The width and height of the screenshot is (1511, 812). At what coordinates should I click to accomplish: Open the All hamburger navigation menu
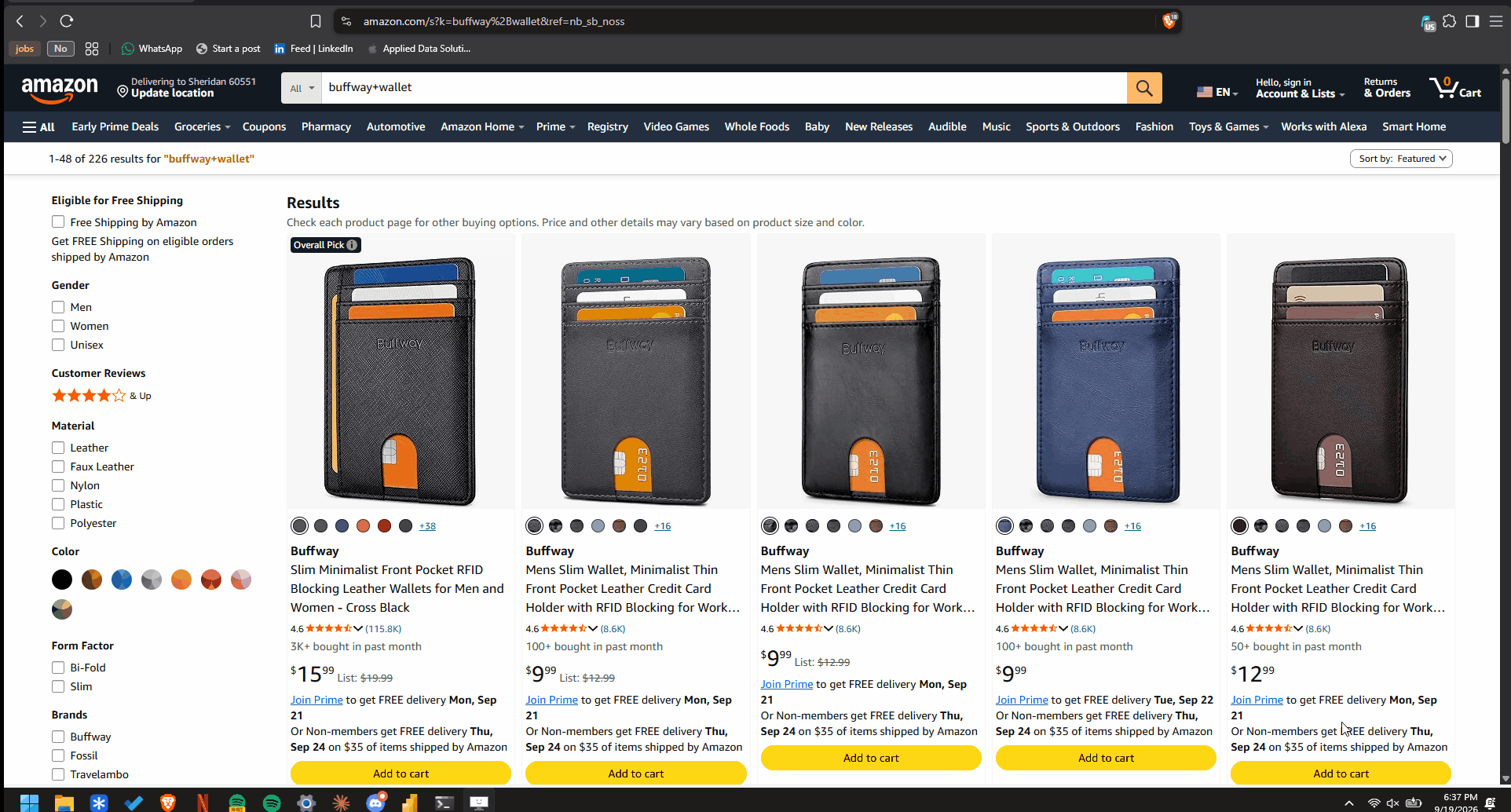(38, 127)
